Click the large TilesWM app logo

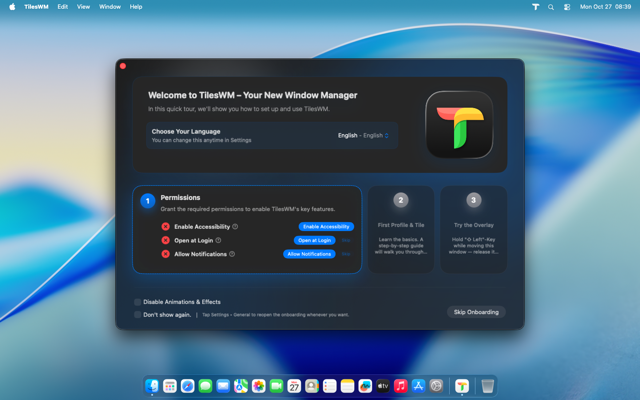coord(459,125)
